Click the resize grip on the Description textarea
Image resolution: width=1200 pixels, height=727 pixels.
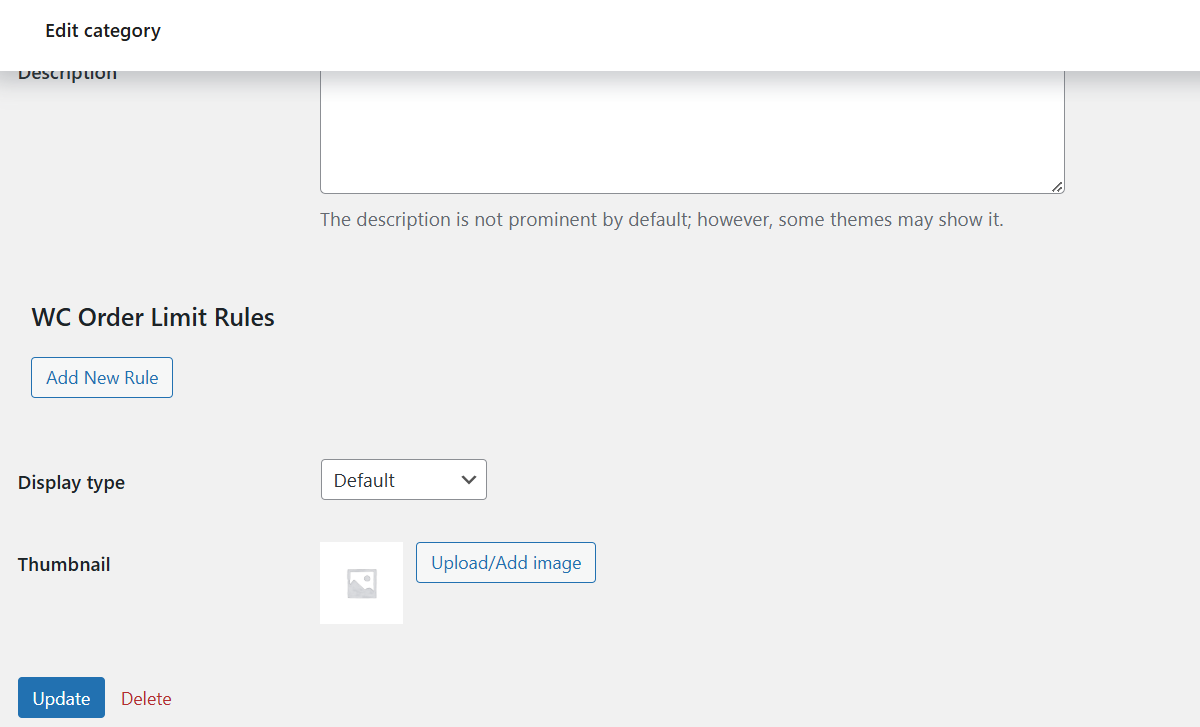coord(1056,185)
